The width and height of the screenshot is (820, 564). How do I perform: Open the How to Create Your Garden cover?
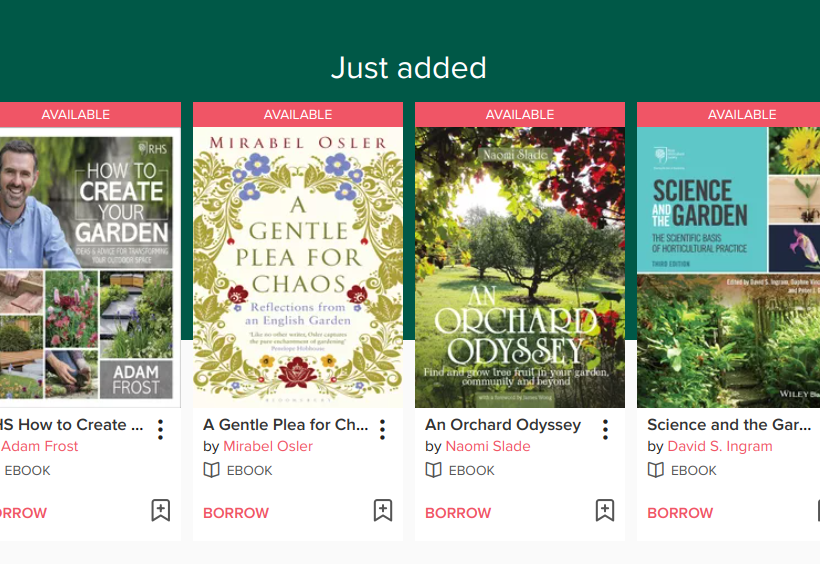pos(88,267)
